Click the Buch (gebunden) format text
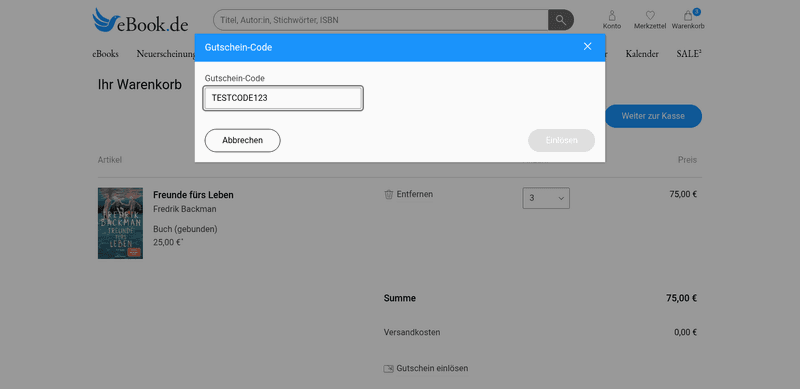The image size is (800, 389). click(185, 229)
